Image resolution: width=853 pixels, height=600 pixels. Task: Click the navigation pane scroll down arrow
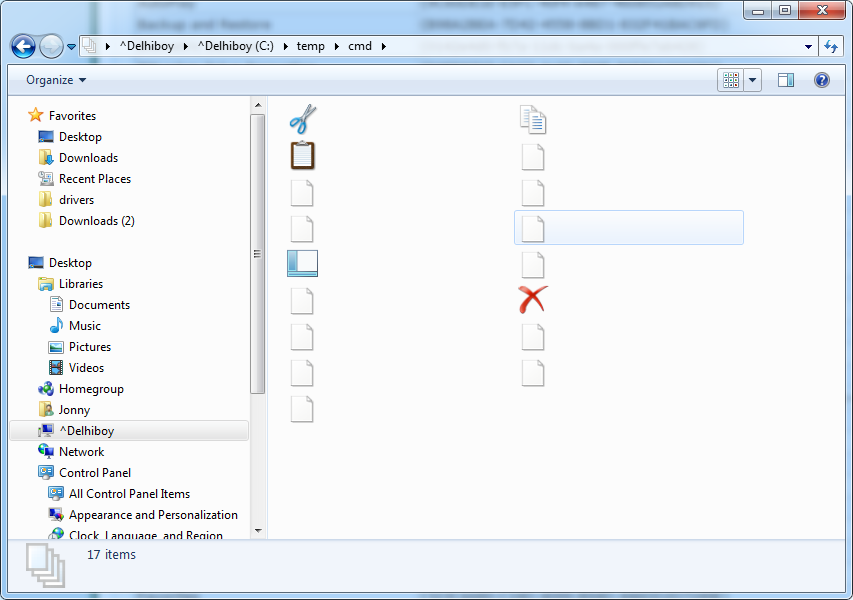[258, 531]
